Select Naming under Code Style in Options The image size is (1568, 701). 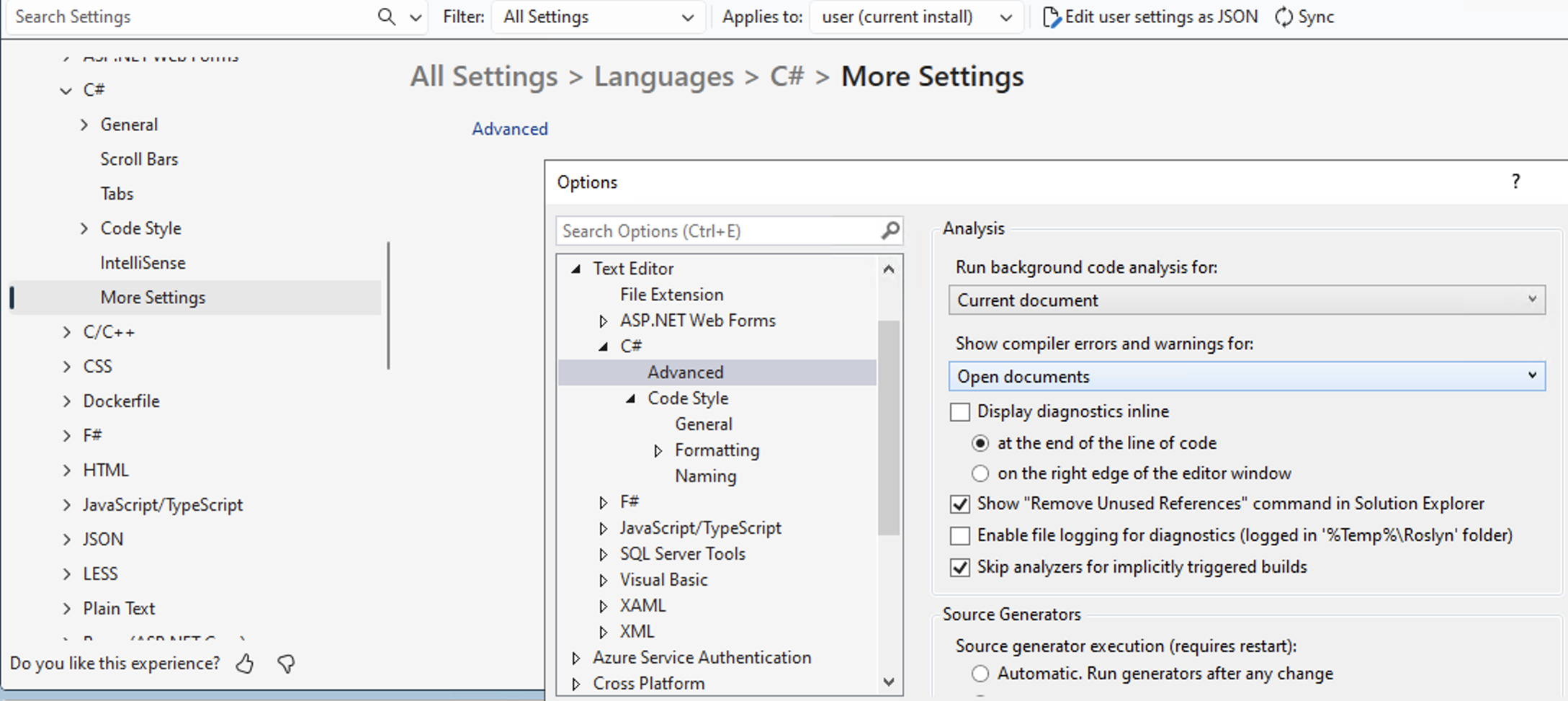(705, 476)
